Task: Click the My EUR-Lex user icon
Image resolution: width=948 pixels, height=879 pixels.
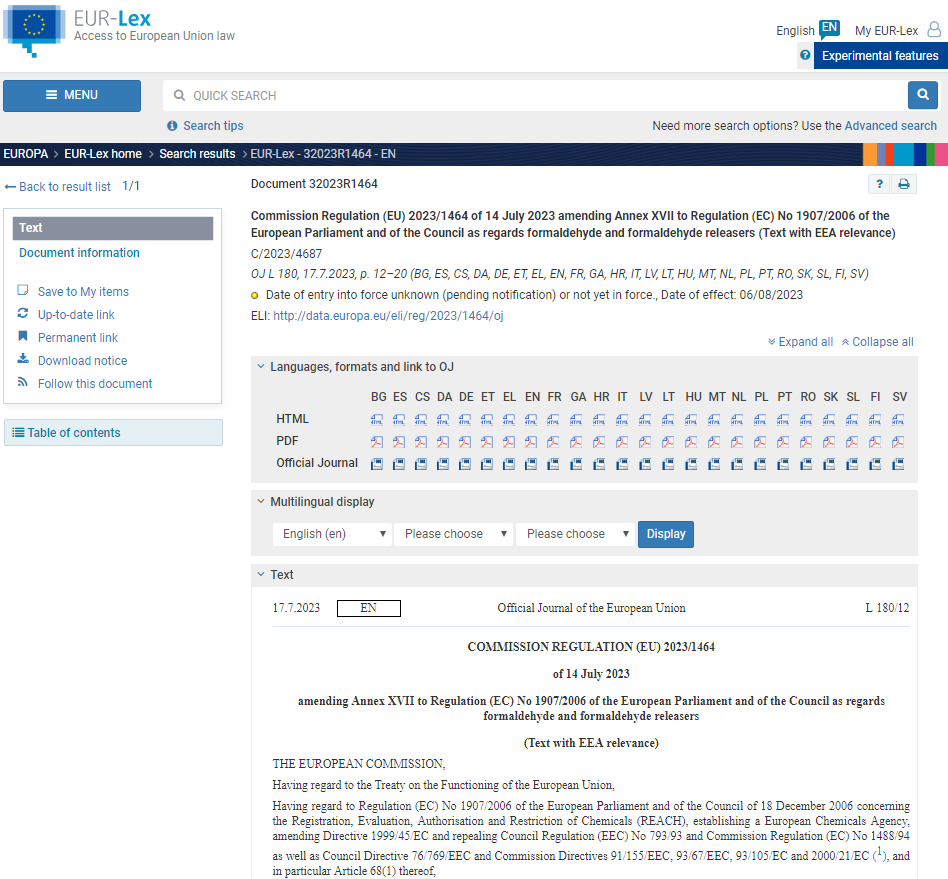Action: 933,30
